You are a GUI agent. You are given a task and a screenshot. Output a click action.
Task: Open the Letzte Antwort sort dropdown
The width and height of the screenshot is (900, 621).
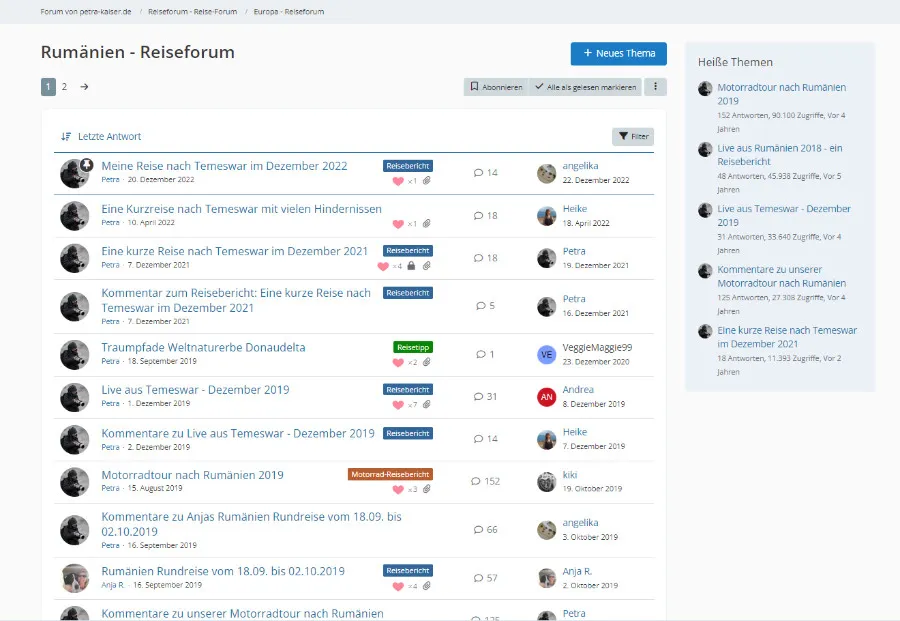pyautogui.click(x=101, y=136)
